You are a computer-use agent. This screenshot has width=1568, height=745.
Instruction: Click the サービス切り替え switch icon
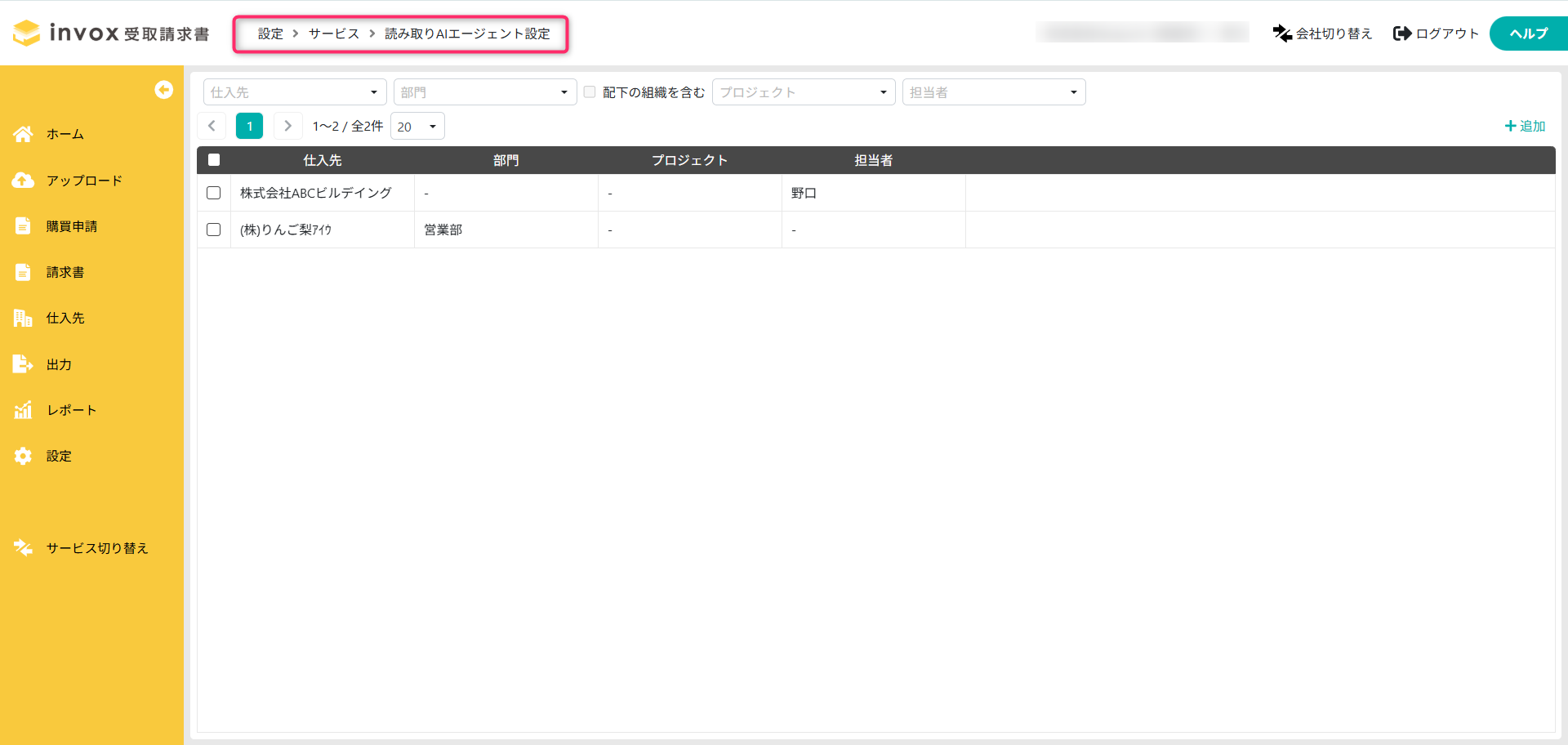point(23,548)
